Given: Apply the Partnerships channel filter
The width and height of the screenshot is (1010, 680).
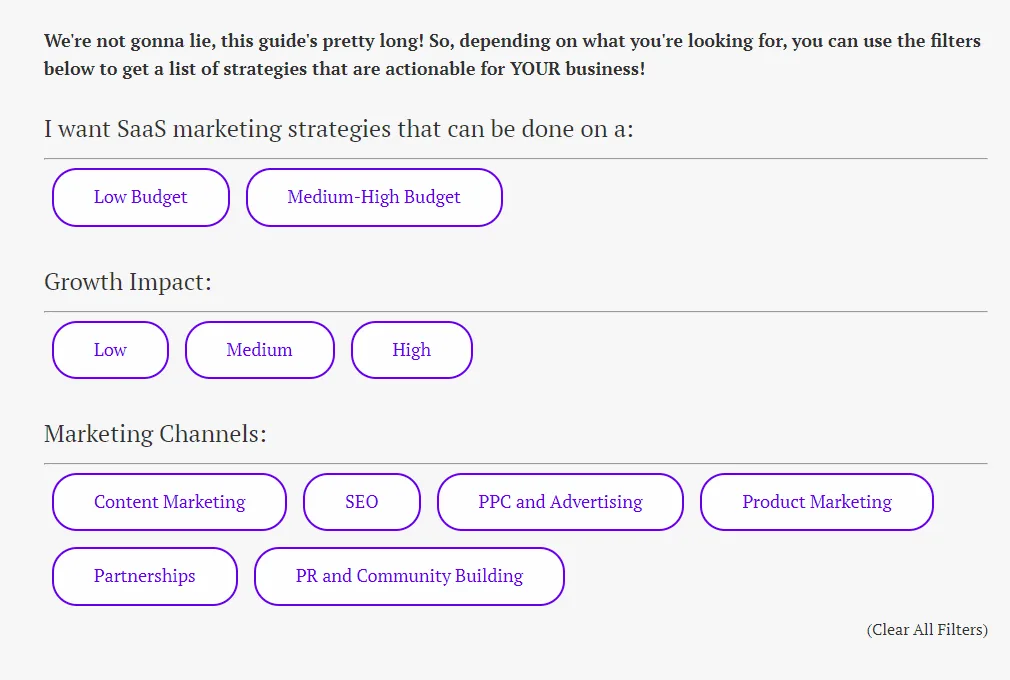Looking at the screenshot, I should point(145,576).
